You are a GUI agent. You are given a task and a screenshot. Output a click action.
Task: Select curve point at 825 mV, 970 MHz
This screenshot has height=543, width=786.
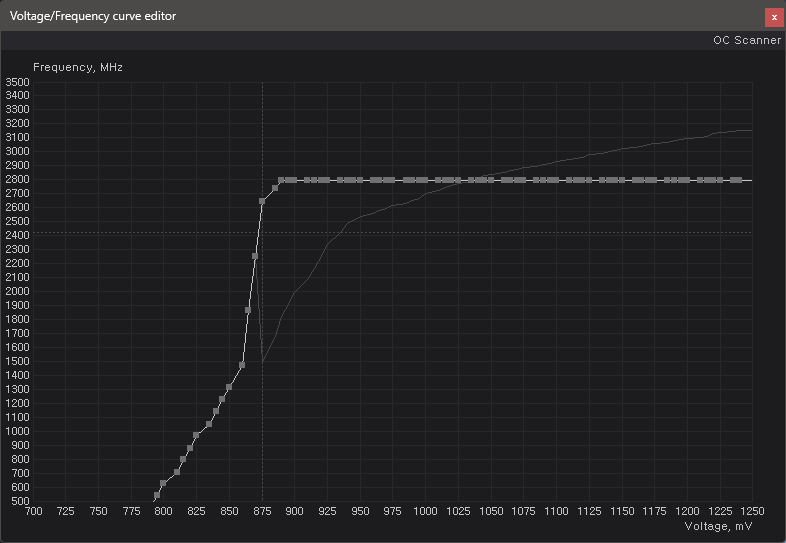pyautogui.click(x=196, y=436)
